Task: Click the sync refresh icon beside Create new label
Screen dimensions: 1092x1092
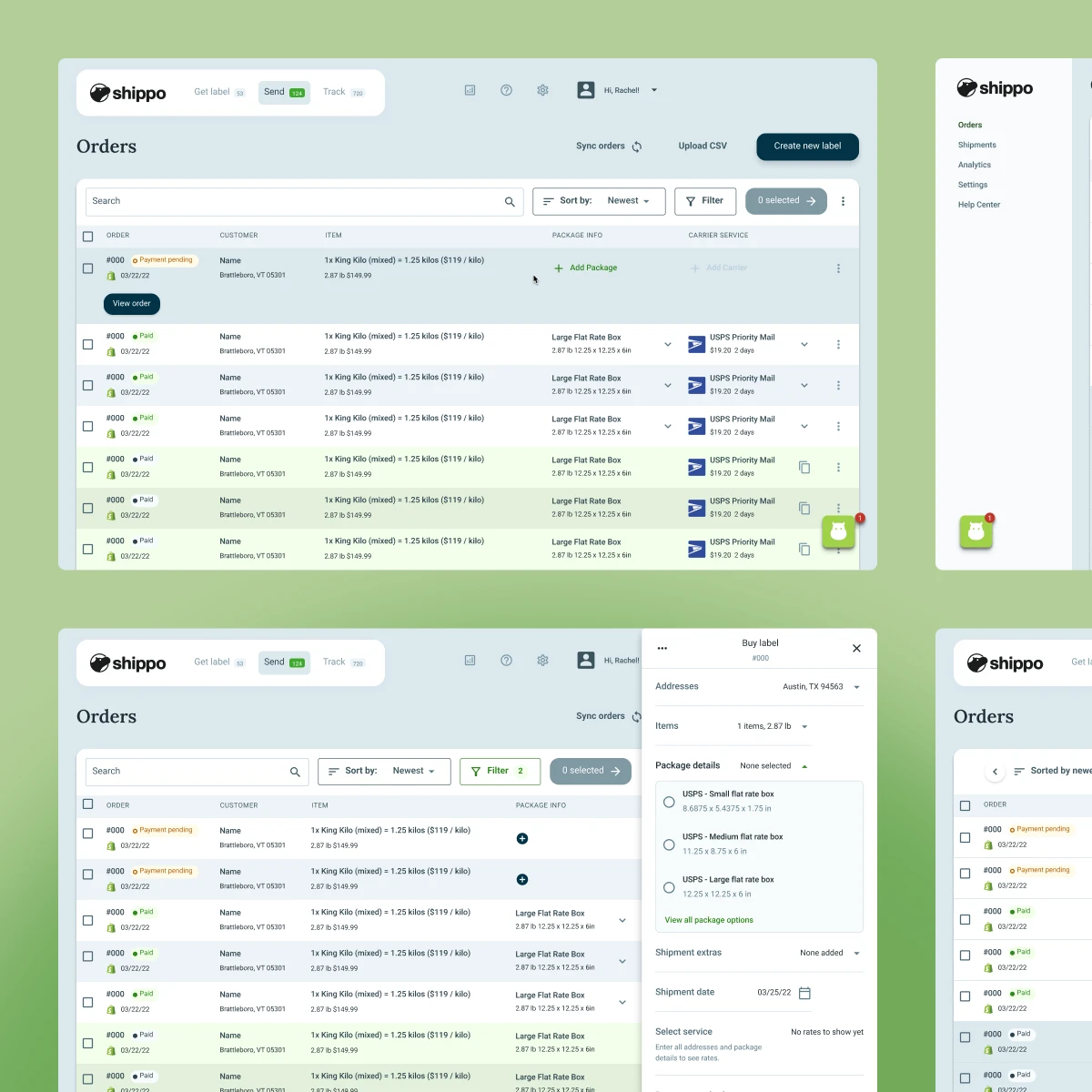Action: (637, 147)
